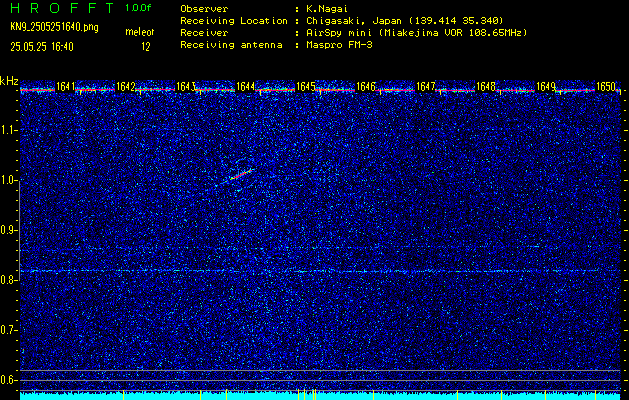Click the bright red meteor echo streak

tap(241, 175)
